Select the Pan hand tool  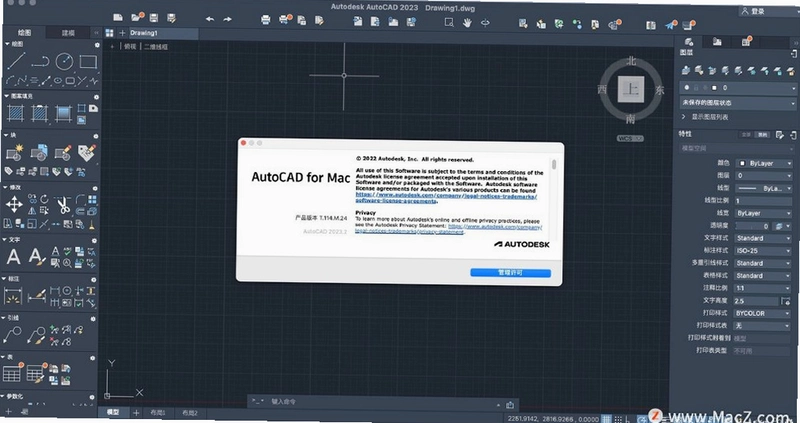(x=467, y=22)
